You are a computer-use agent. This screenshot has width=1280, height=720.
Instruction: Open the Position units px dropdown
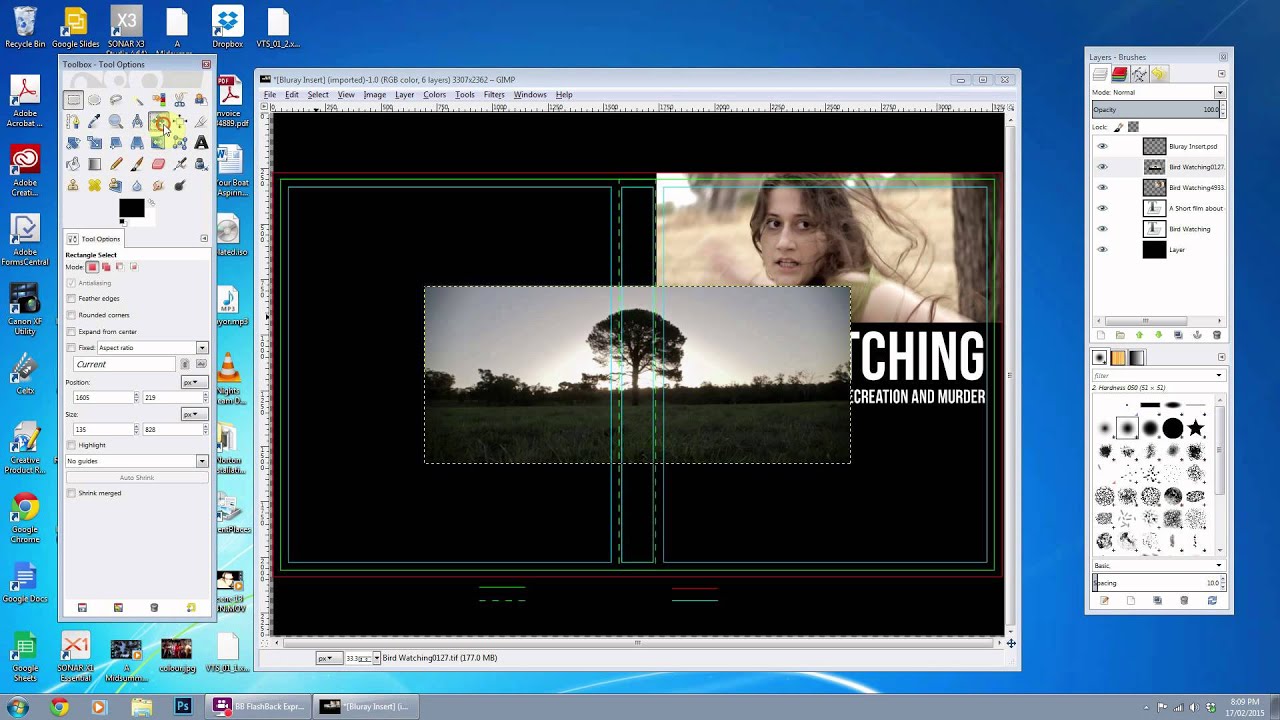[194, 382]
